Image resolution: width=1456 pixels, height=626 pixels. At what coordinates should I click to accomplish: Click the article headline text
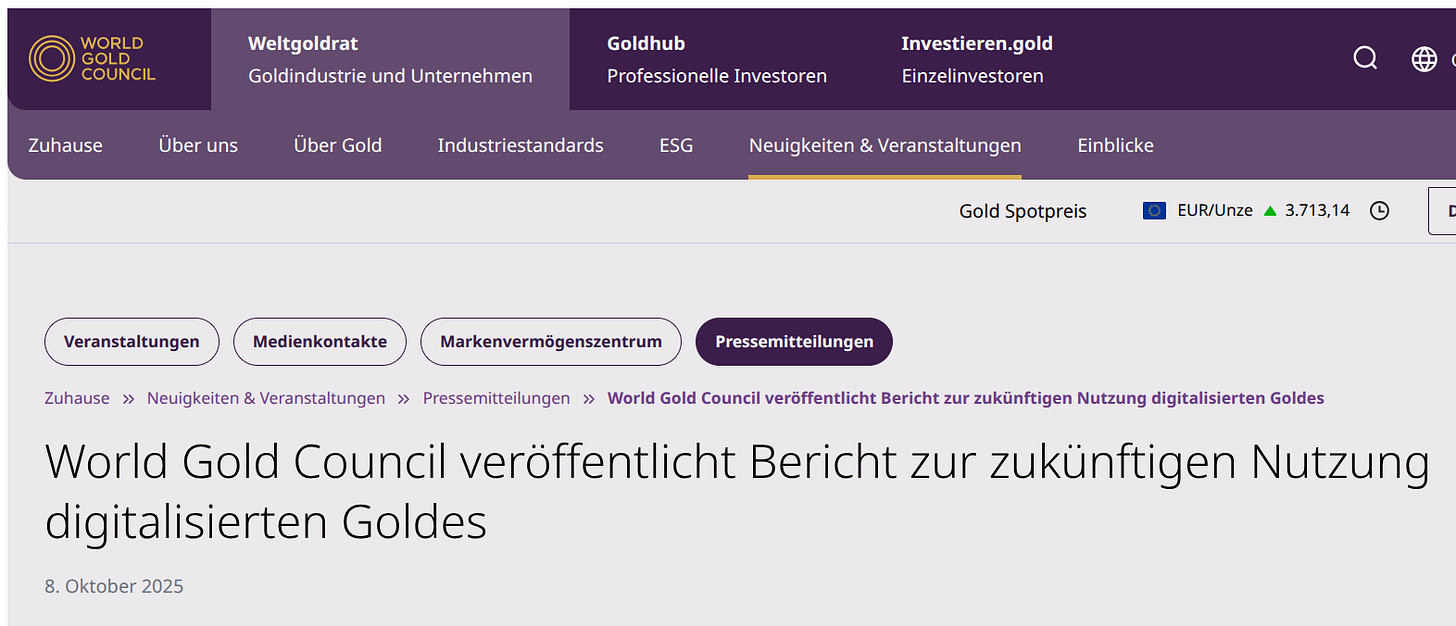click(738, 491)
